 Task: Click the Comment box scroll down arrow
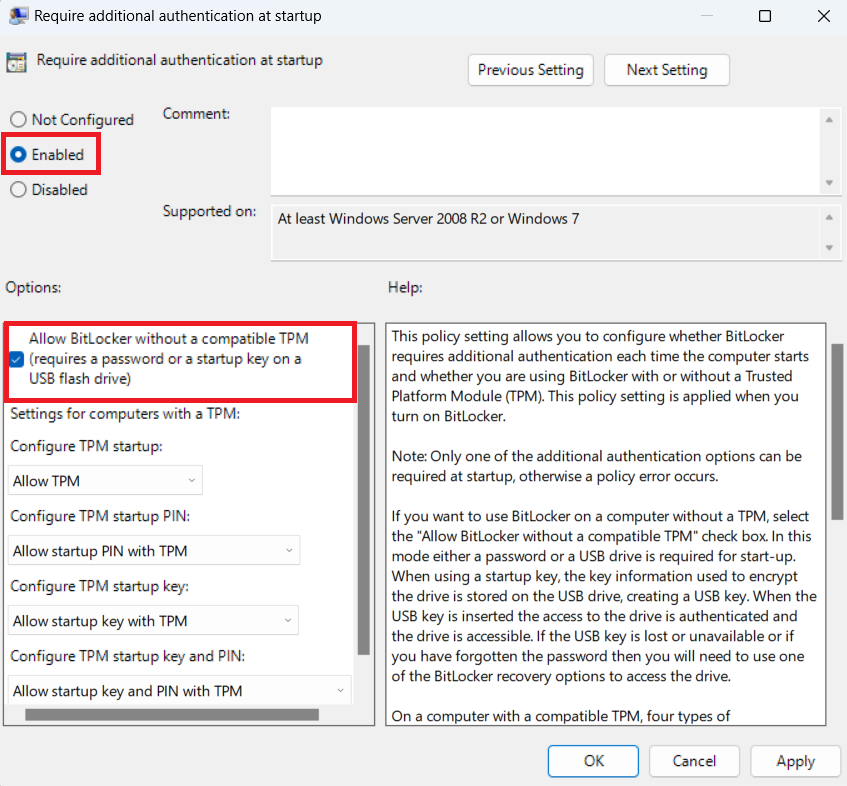coord(829,183)
